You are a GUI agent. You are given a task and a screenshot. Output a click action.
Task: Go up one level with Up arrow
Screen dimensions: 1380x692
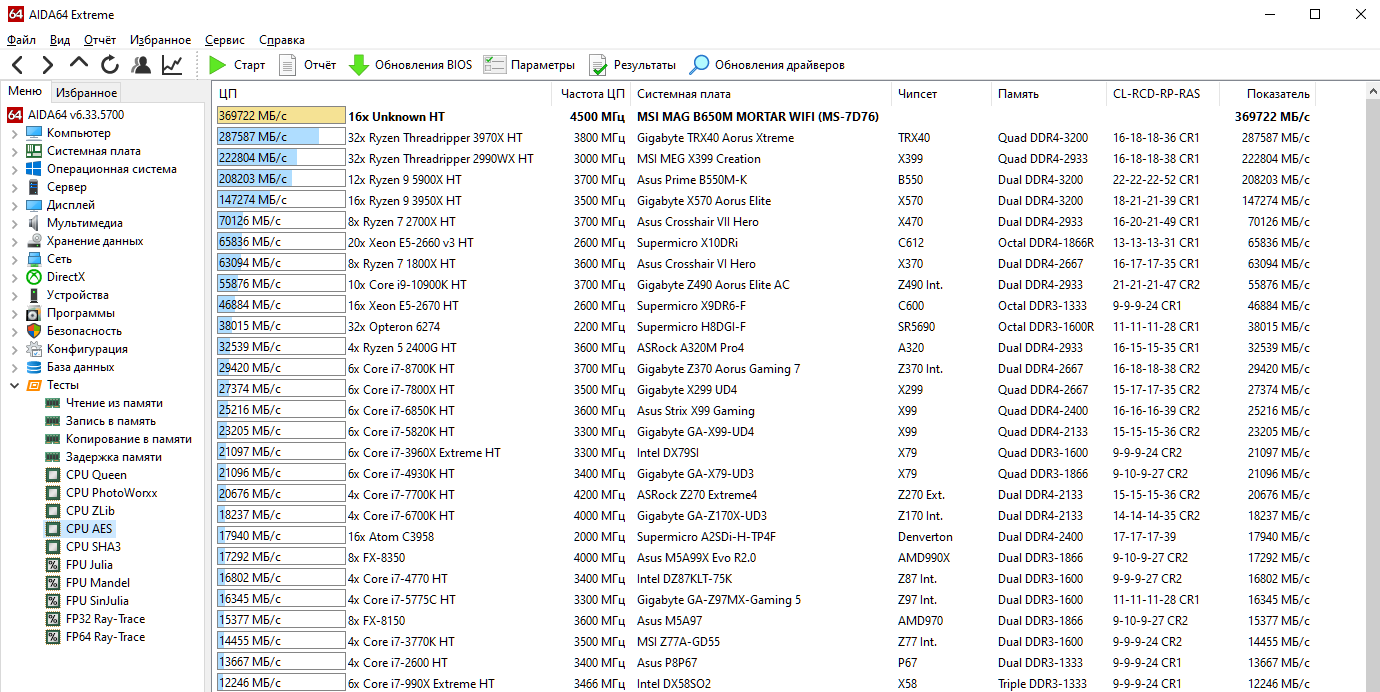point(79,63)
